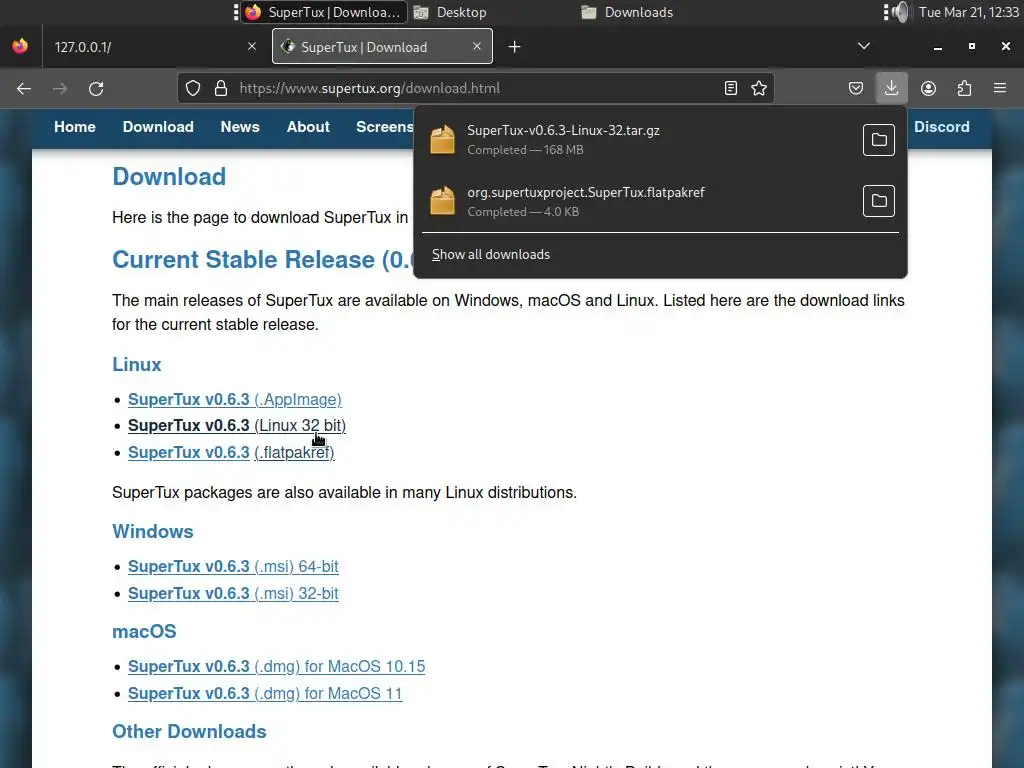Open Home in the site navigation

pyautogui.click(x=75, y=127)
